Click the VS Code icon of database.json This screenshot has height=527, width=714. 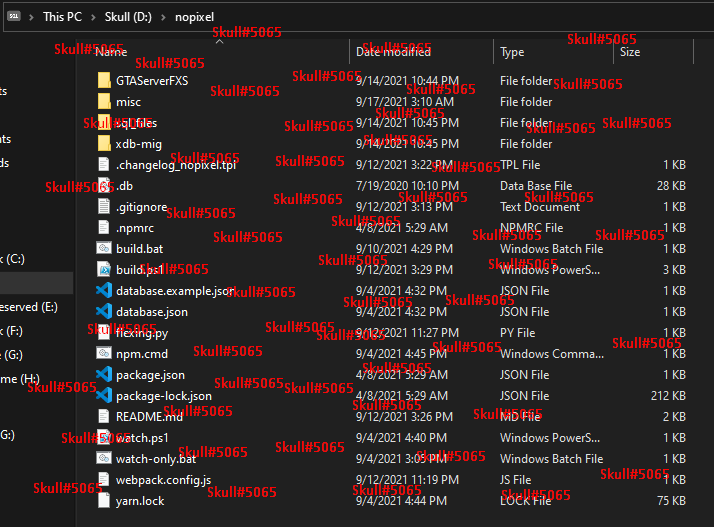click(x=104, y=311)
